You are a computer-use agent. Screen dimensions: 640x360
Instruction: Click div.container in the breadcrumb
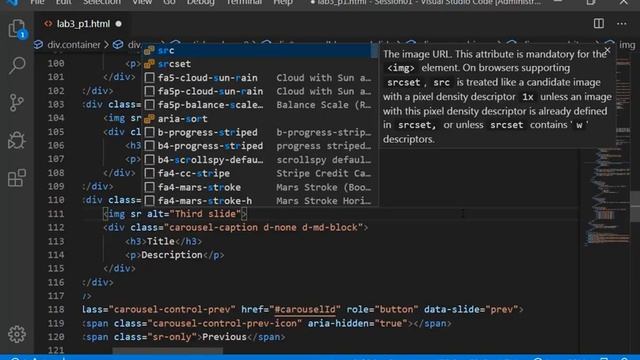pyautogui.click(x=74, y=44)
